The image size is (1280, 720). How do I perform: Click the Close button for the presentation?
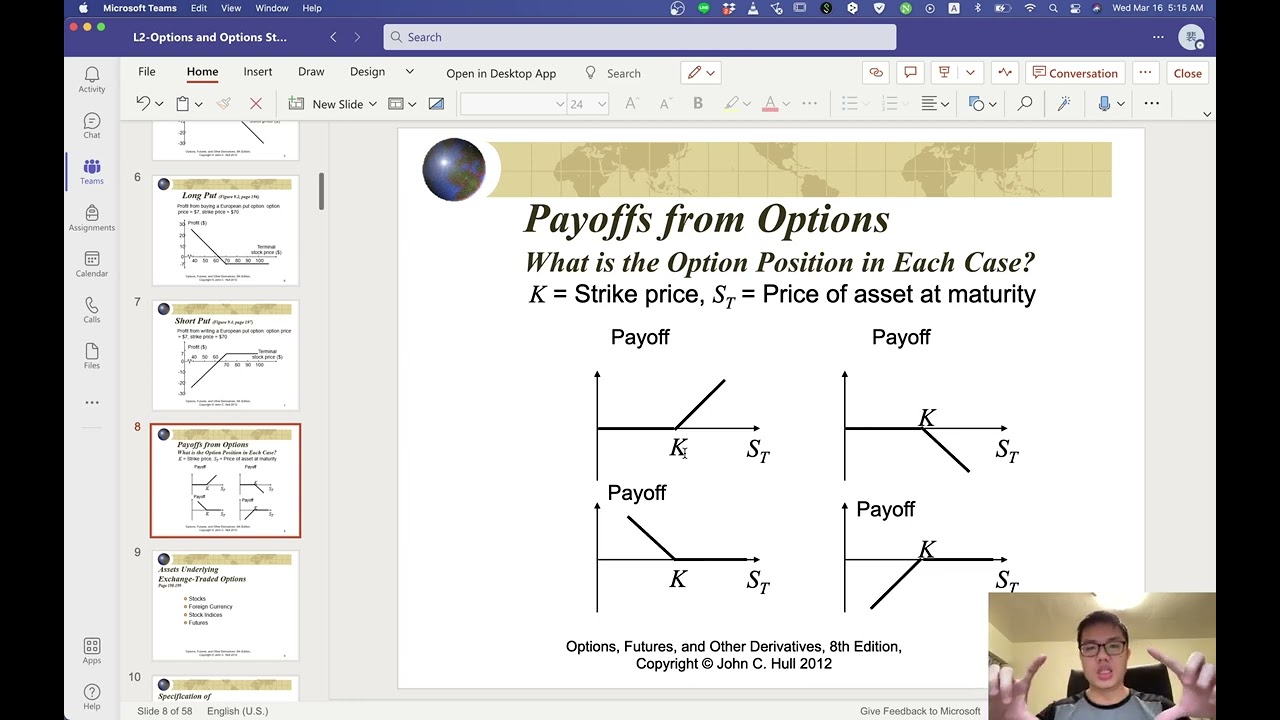[1188, 73]
